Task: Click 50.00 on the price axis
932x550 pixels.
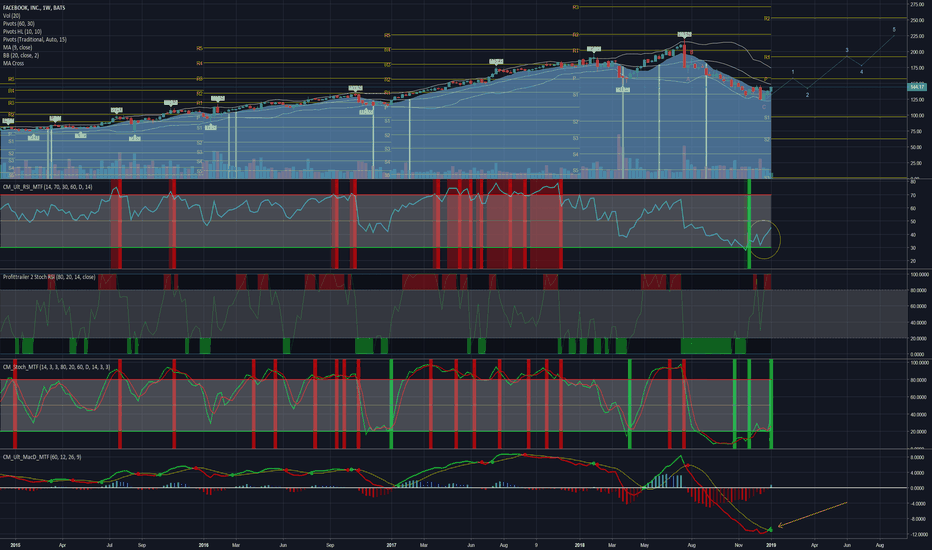Action: 917,147
